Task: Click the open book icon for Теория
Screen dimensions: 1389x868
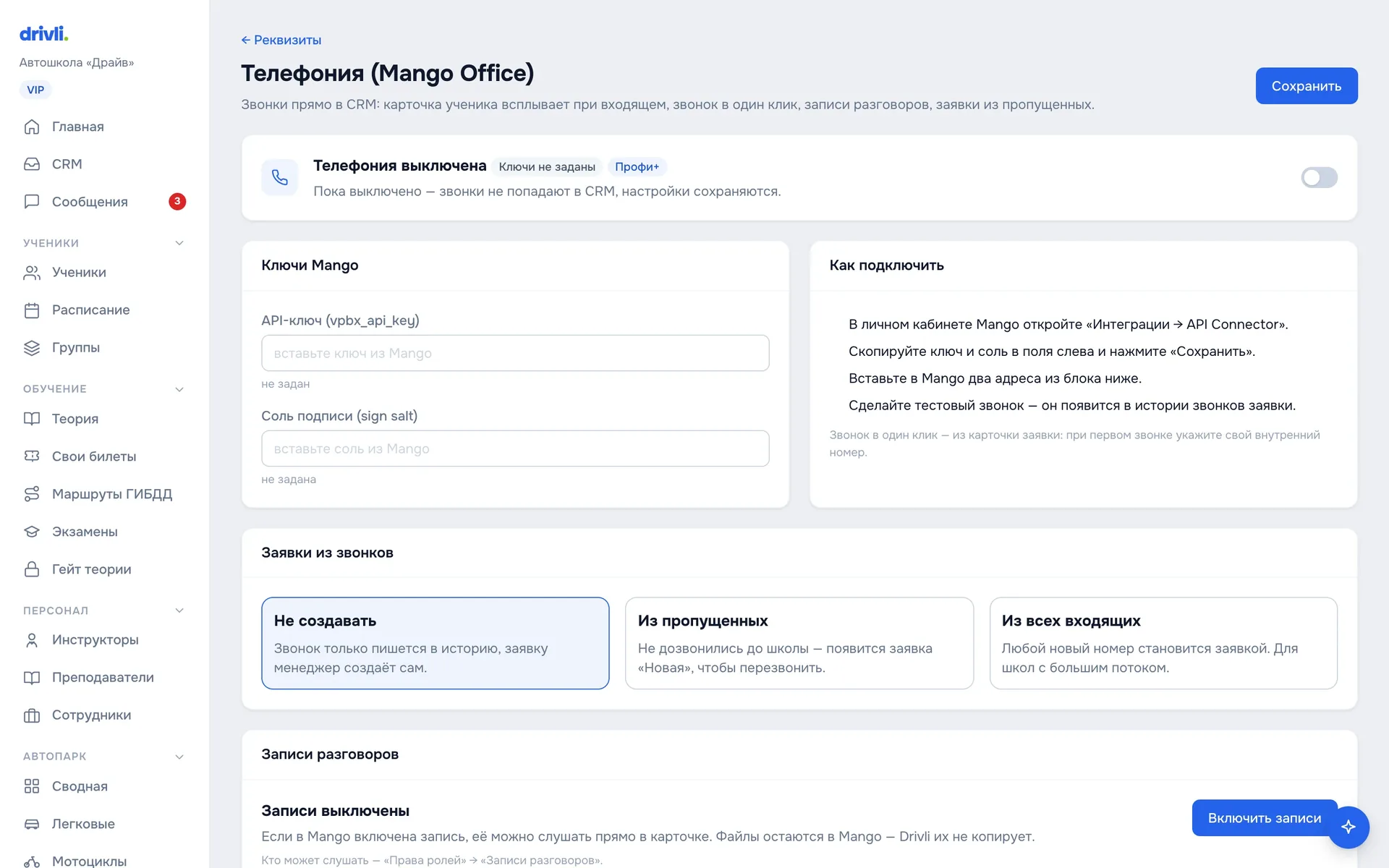Action: coord(32,419)
